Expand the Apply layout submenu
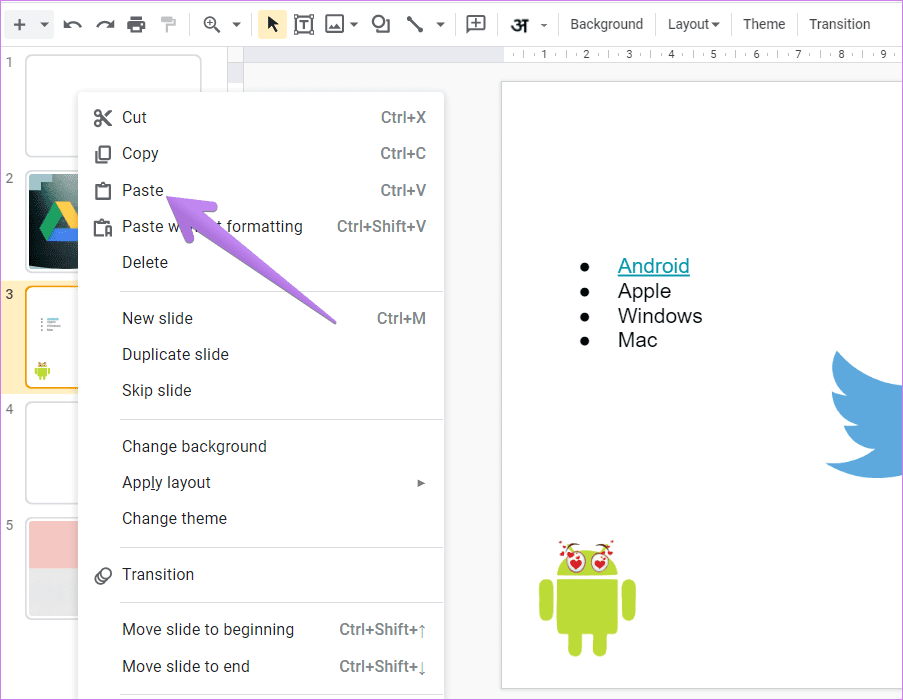Screen dimensions: 903x700 coord(261,482)
